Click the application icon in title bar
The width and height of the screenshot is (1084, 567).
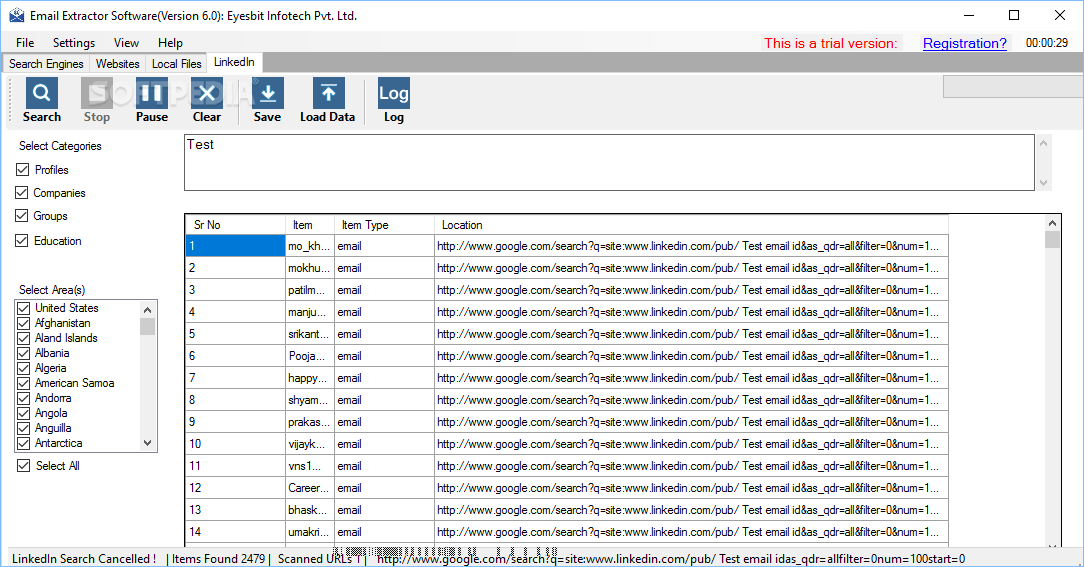click(x=16, y=15)
